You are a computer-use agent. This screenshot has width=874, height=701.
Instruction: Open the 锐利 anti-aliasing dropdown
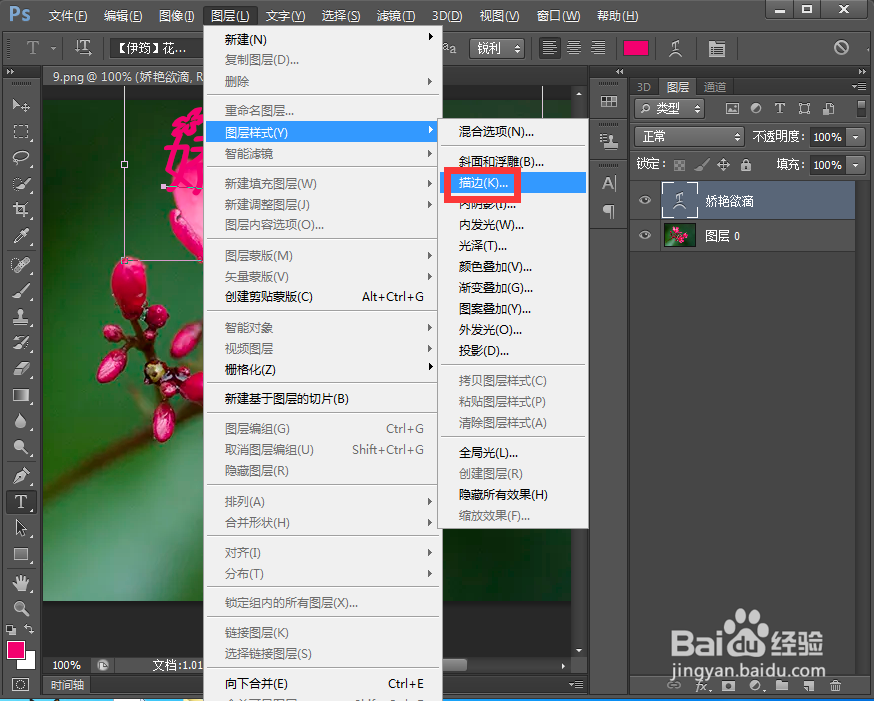pos(497,47)
